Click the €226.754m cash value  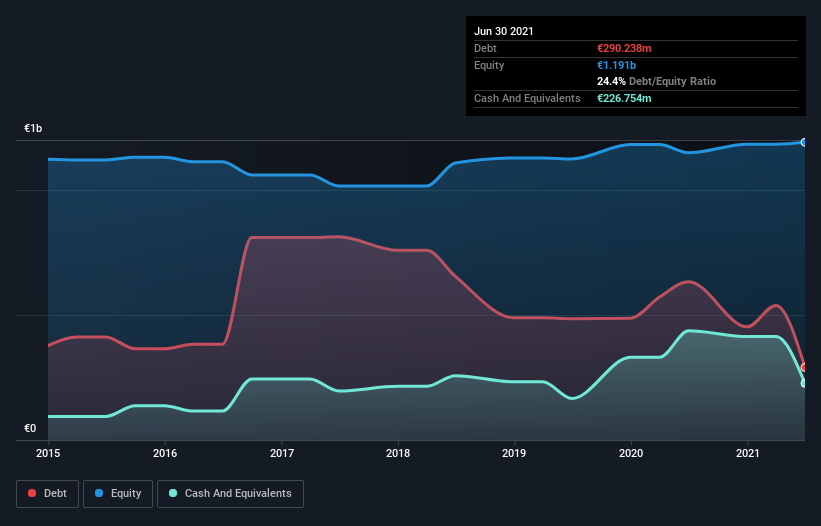click(624, 98)
